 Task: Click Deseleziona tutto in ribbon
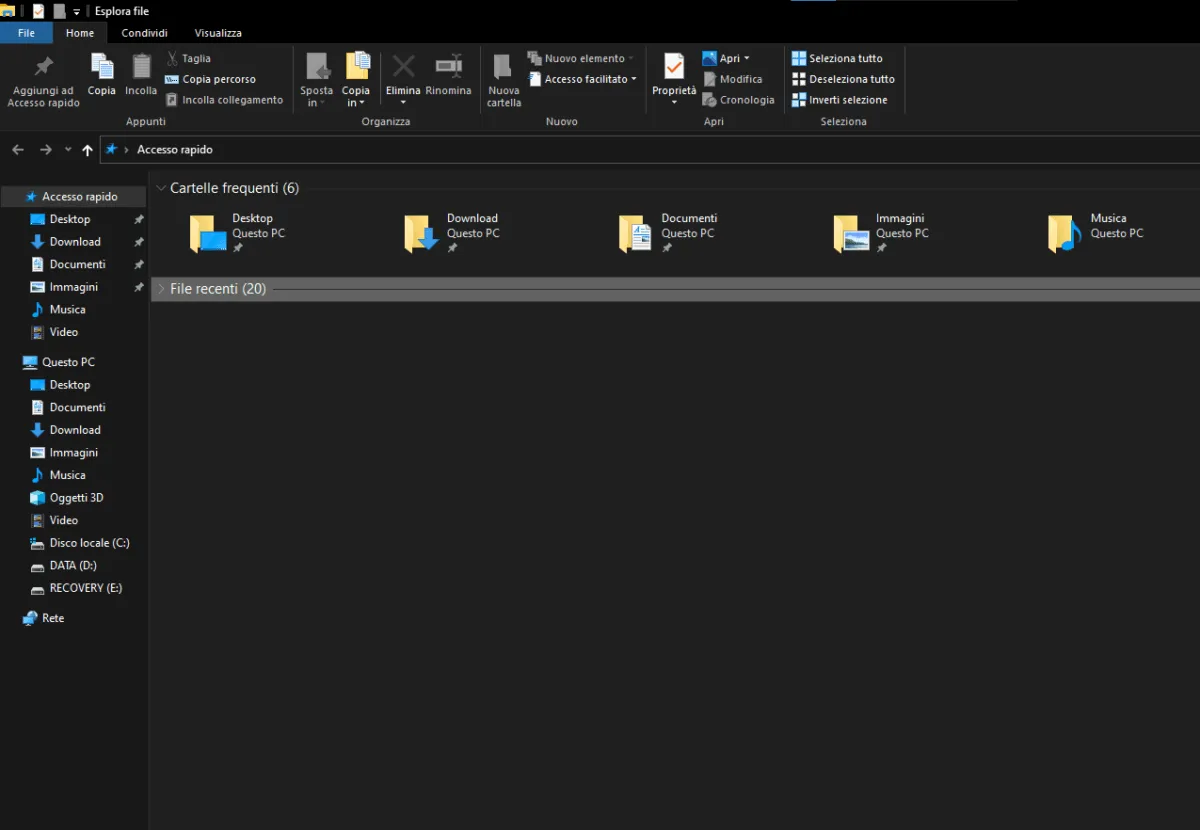(843, 79)
